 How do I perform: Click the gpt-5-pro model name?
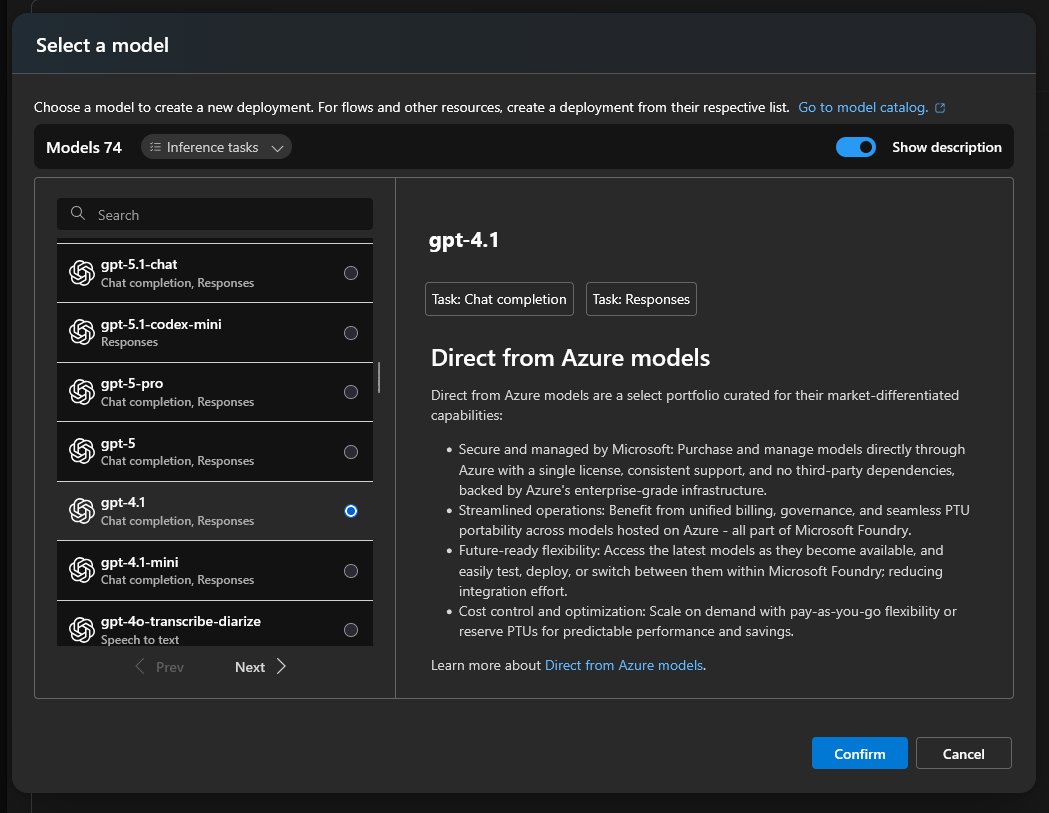pos(132,383)
